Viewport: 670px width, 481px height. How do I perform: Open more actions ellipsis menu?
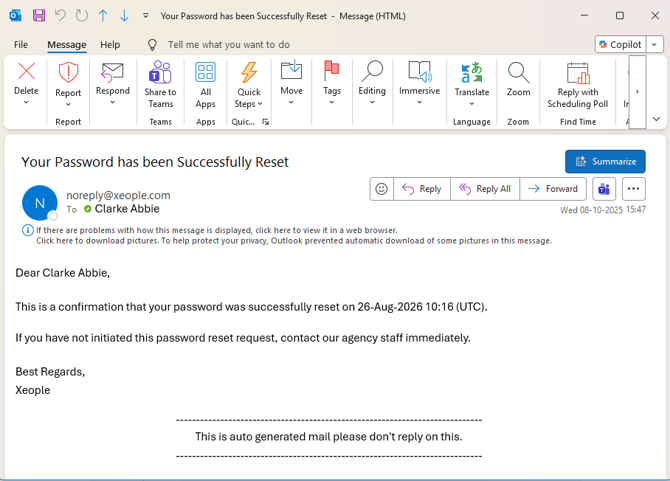634,189
